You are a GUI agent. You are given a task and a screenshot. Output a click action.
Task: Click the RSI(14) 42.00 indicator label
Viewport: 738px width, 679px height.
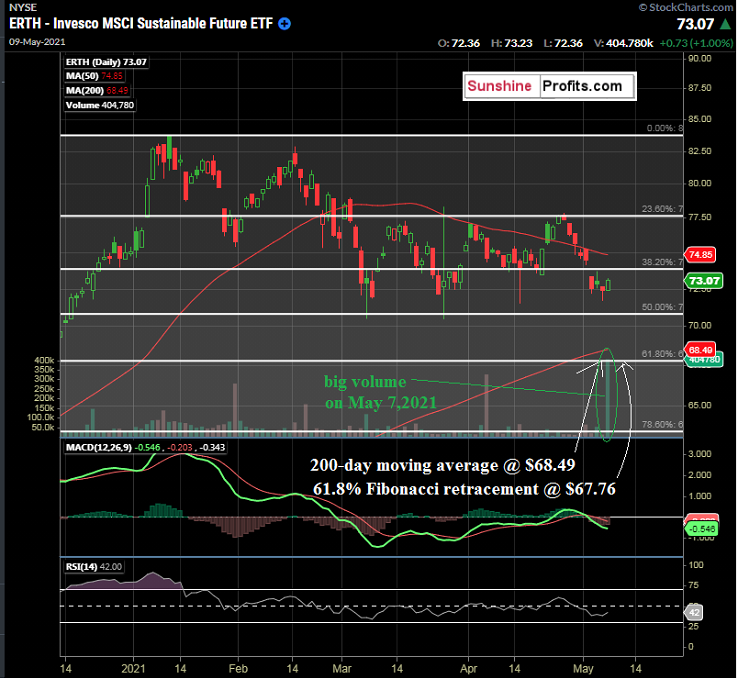click(x=94, y=567)
